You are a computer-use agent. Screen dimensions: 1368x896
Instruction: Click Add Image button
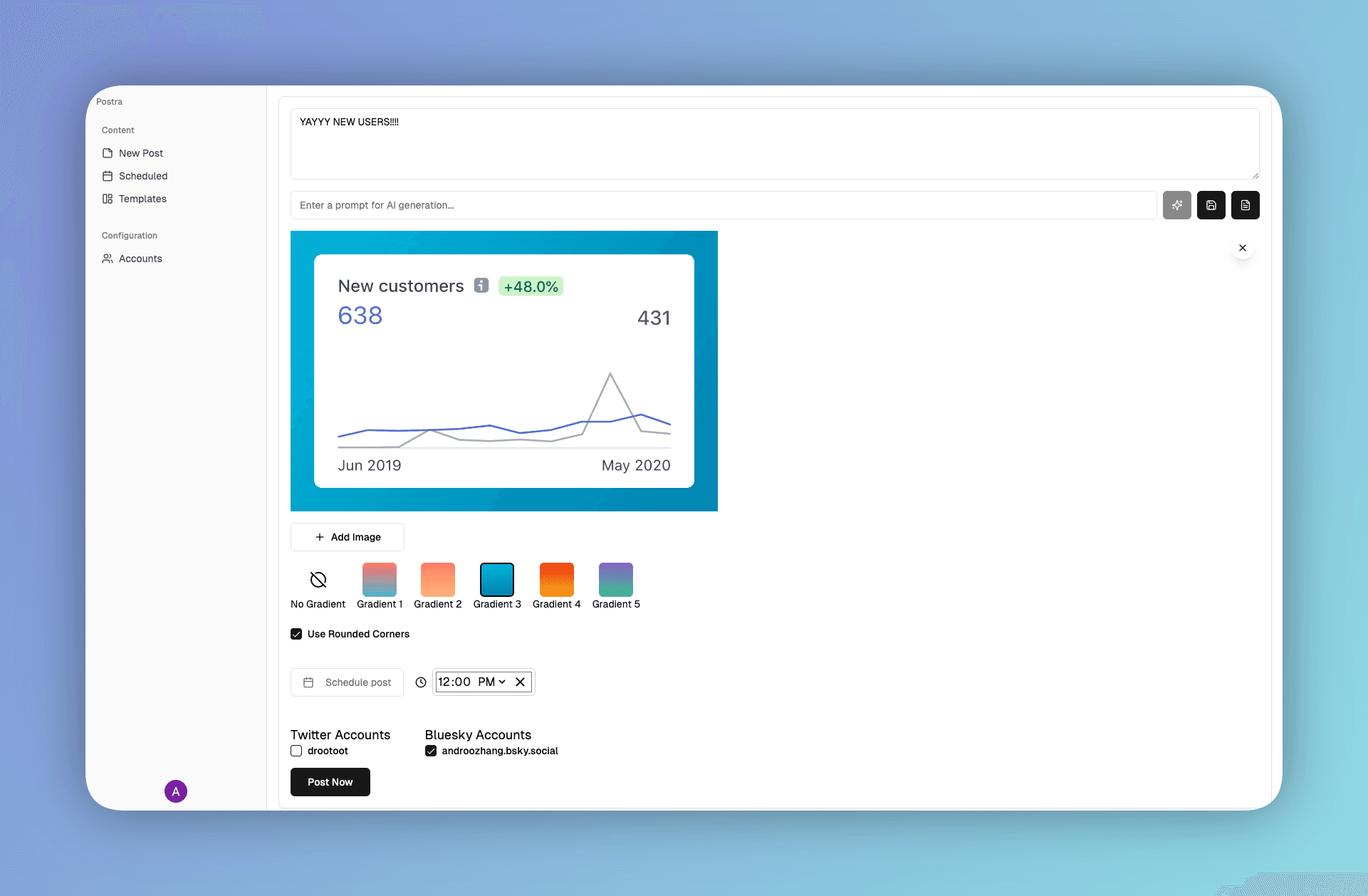[x=347, y=537]
